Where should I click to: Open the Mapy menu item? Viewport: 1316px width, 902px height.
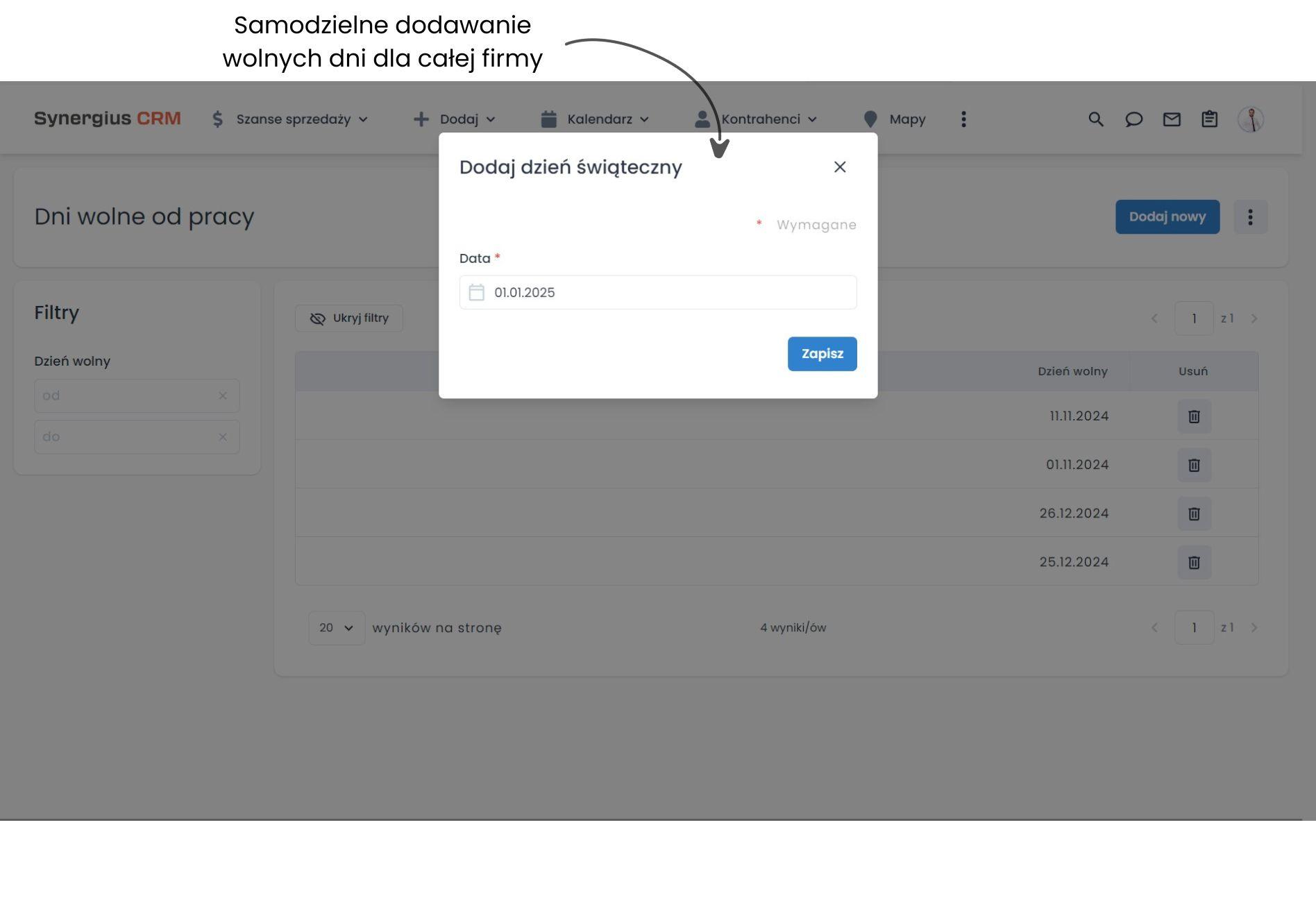[895, 119]
